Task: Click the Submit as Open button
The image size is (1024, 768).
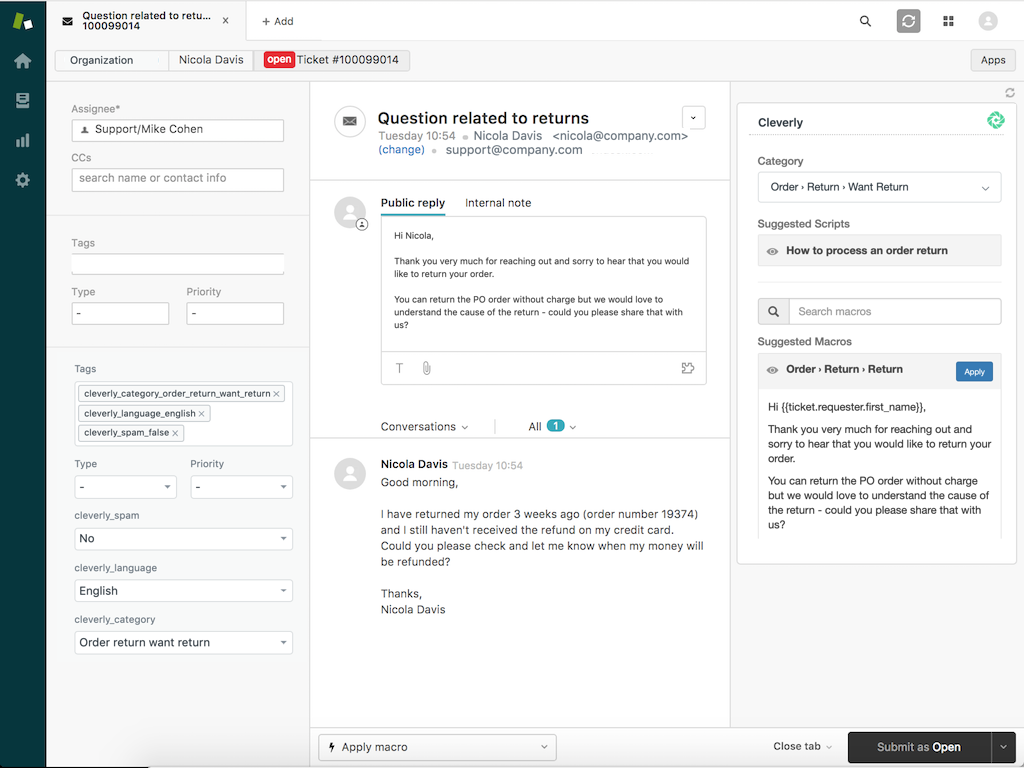Action: click(x=918, y=747)
